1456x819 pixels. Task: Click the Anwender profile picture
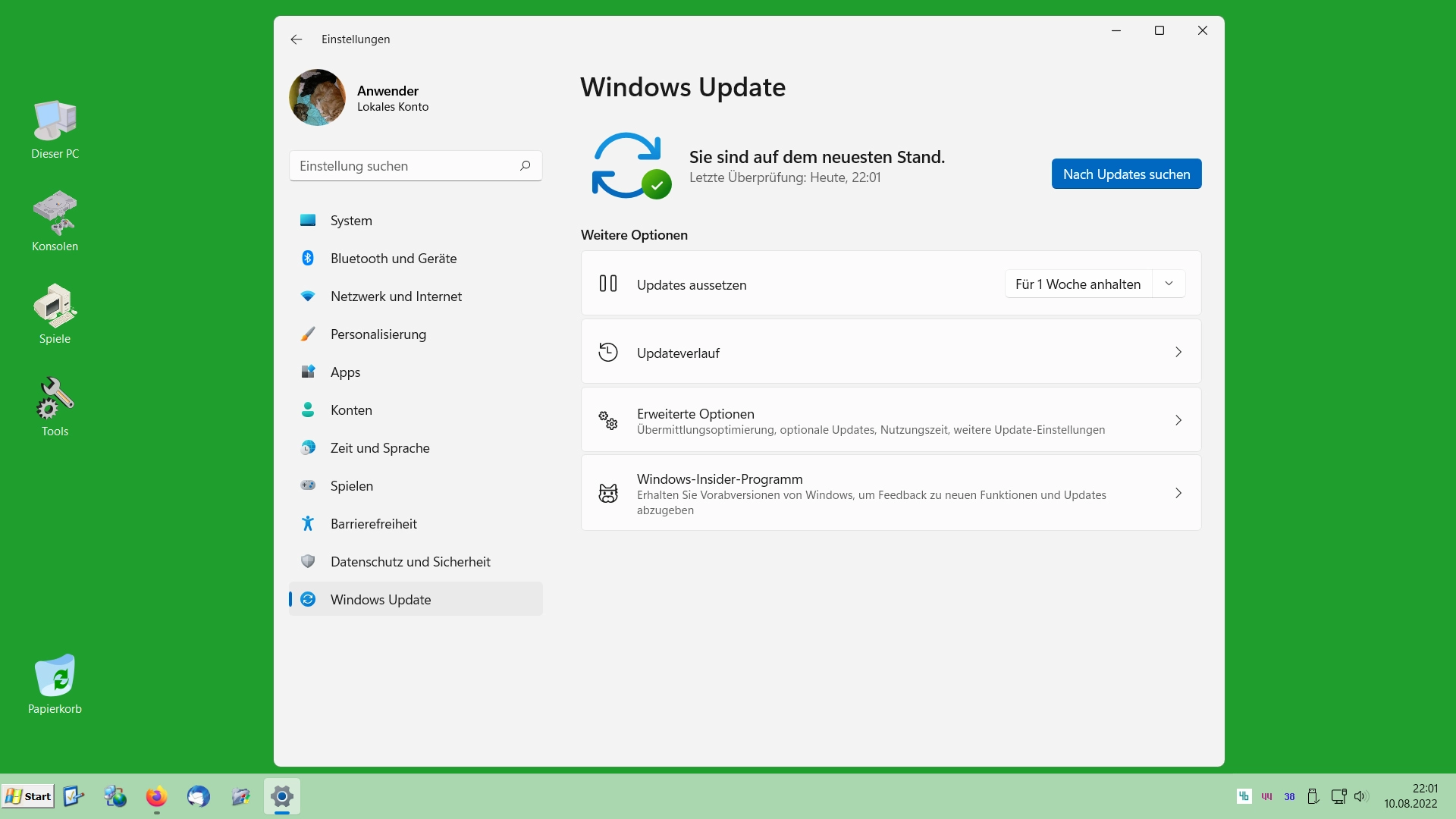(317, 98)
